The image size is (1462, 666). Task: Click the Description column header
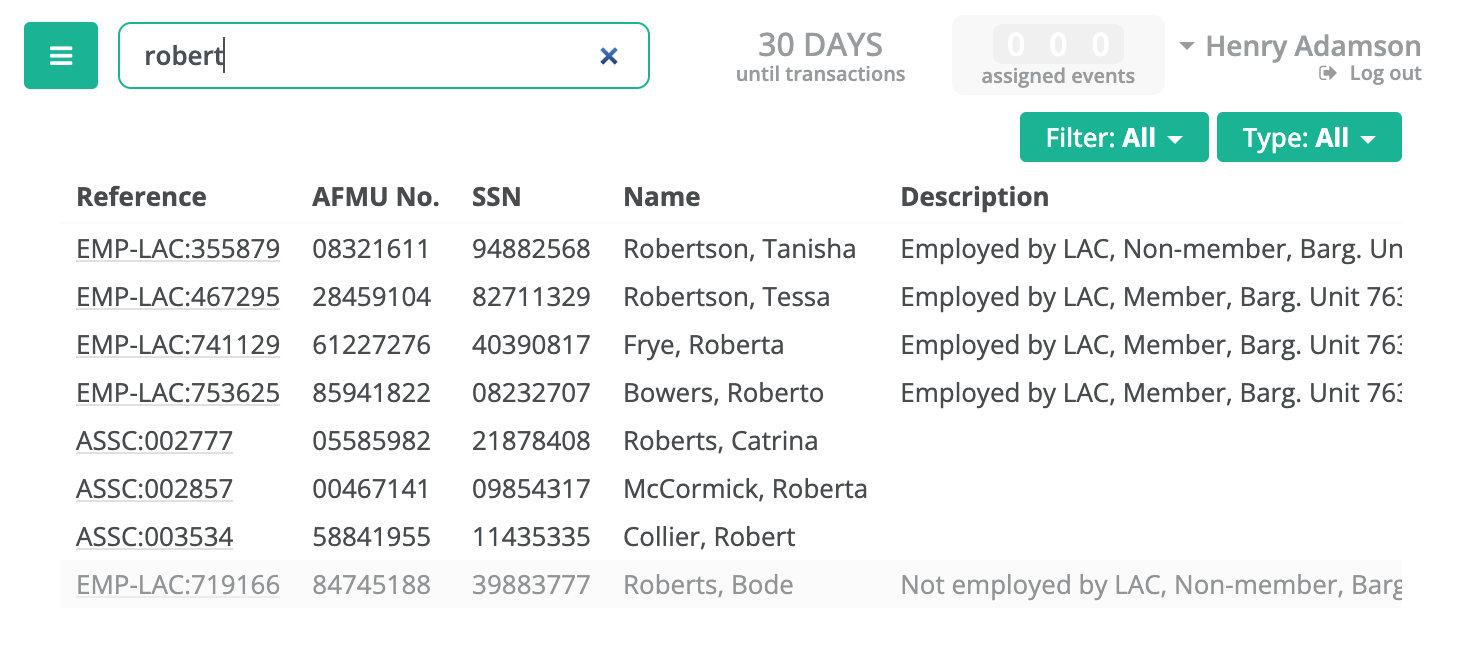(975, 197)
